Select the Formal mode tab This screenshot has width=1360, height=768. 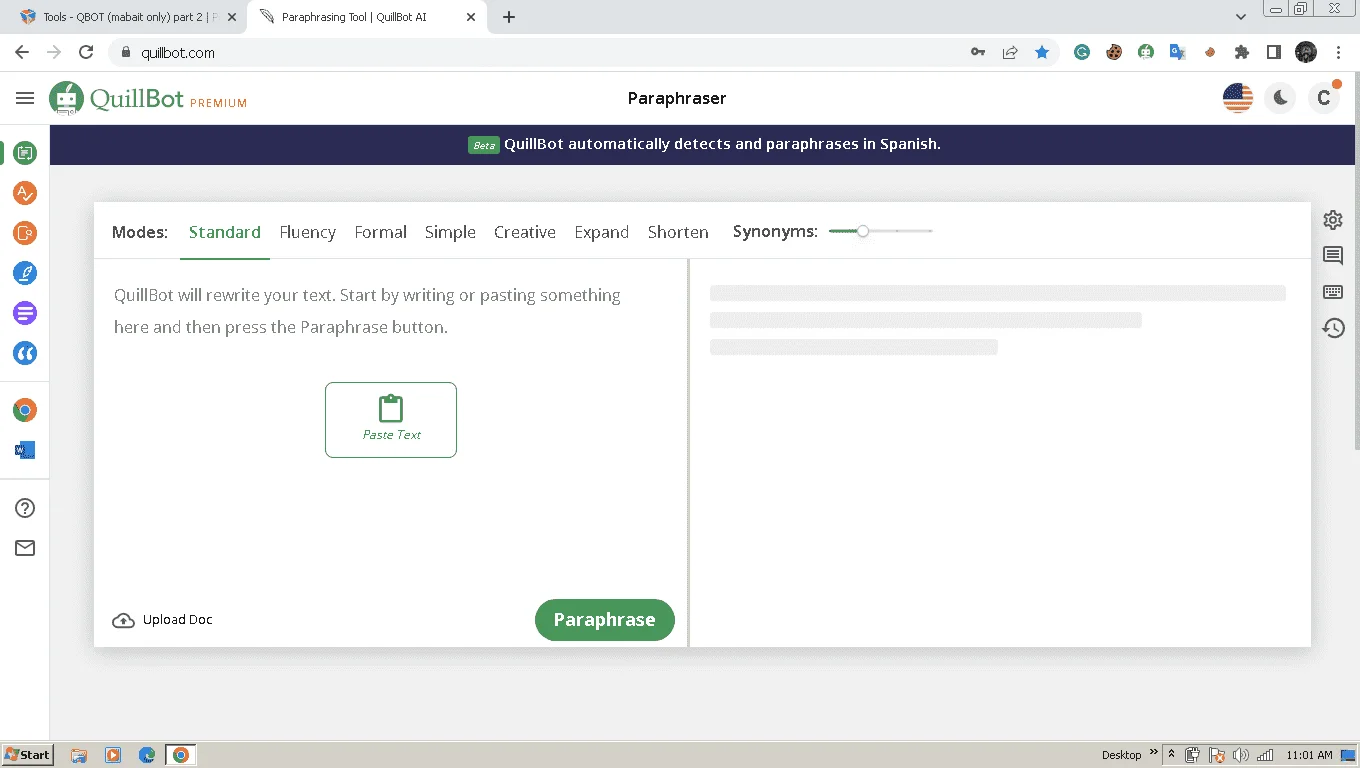point(381,232)
